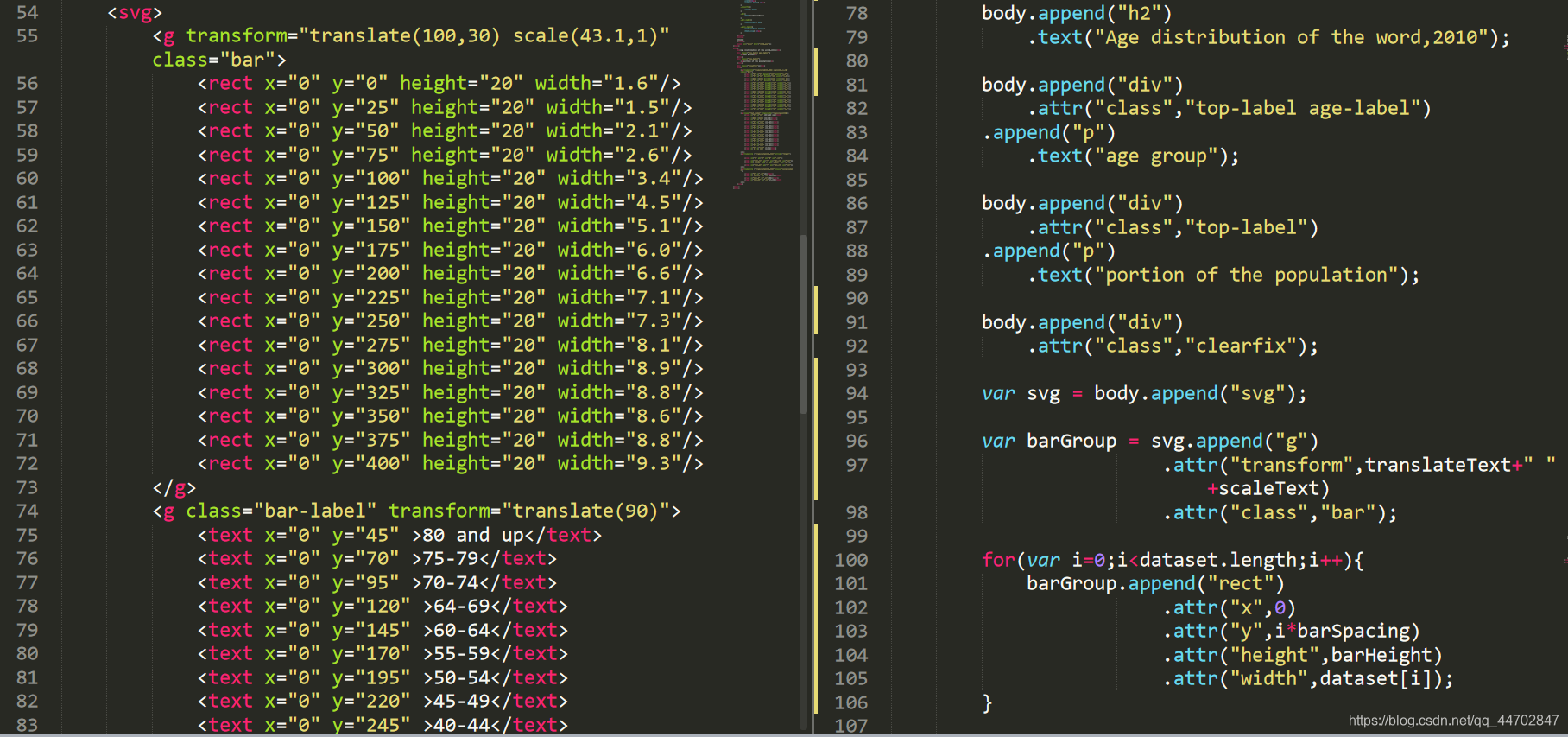Click the code minimap in left pane

[764, 95]
